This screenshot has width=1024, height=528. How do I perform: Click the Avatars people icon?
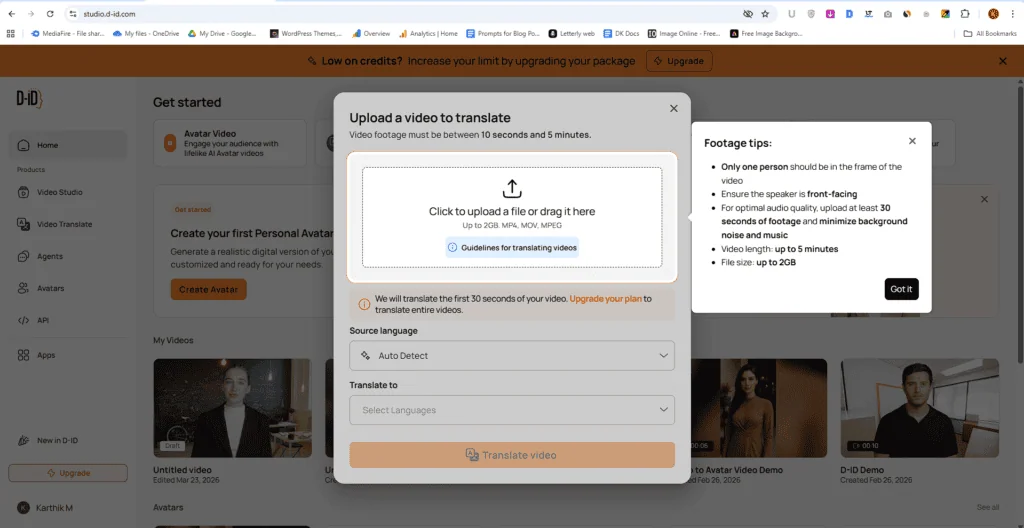tap(24, 288)
